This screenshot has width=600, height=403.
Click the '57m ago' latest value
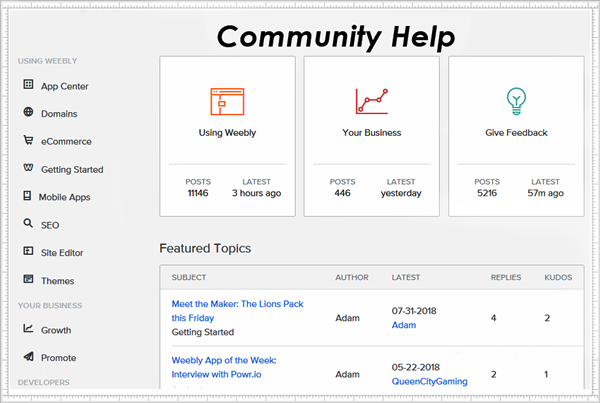tap(545, 193)
